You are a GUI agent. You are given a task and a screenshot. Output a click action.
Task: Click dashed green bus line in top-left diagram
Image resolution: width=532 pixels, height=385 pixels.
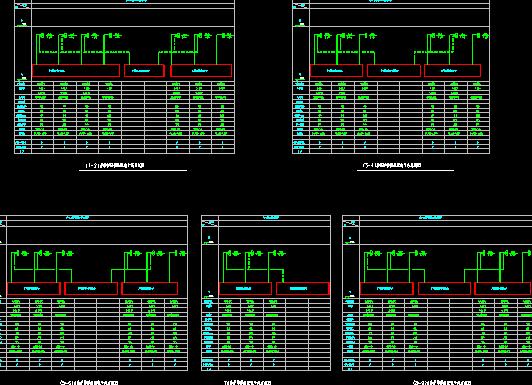pyautogui.click(x=84, y=52)
